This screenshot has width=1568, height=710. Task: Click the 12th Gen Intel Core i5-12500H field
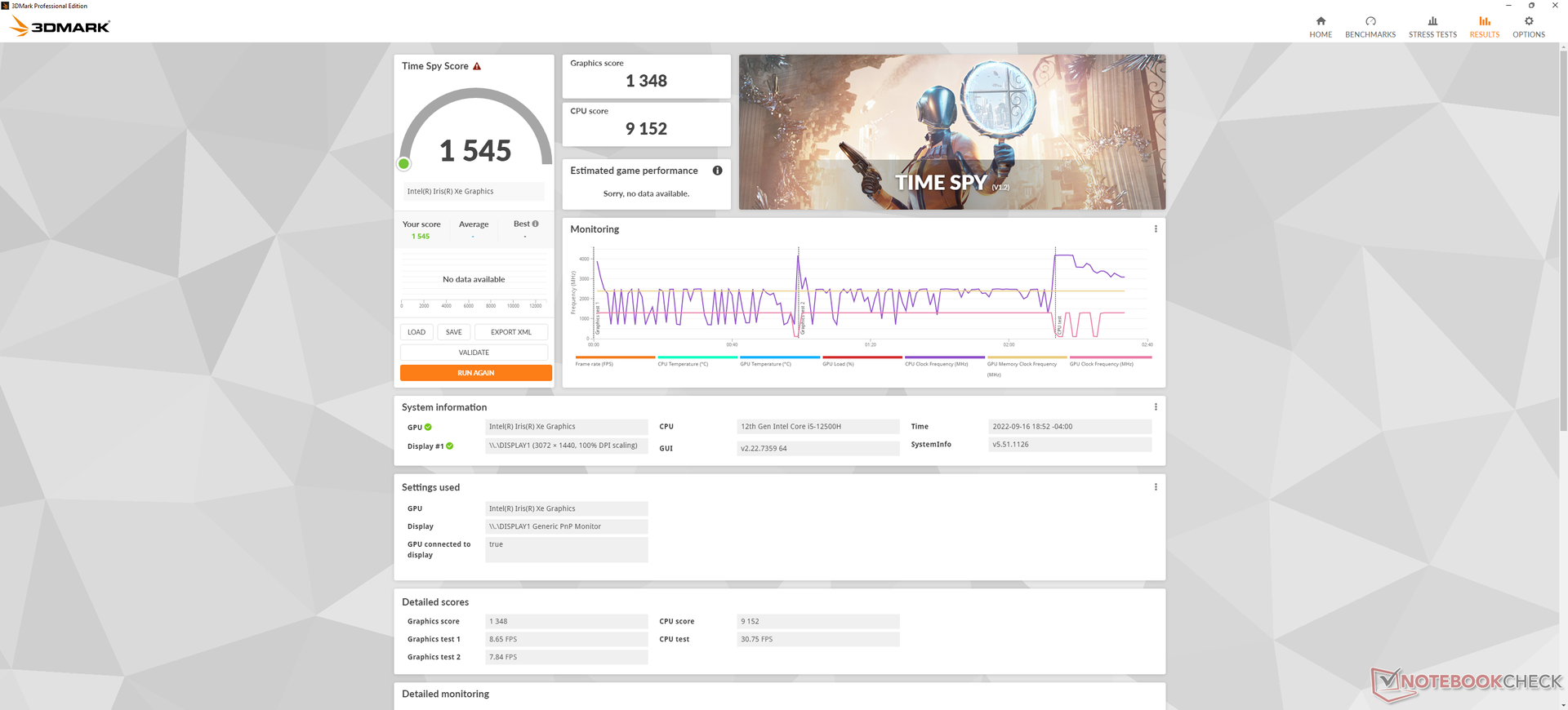click(817, 427)
